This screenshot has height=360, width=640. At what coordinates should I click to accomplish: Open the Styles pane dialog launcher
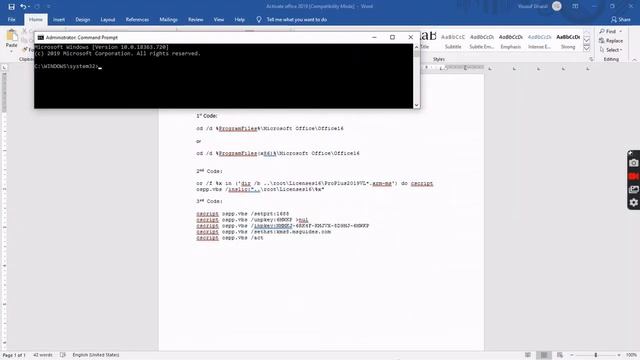(591, 60)
